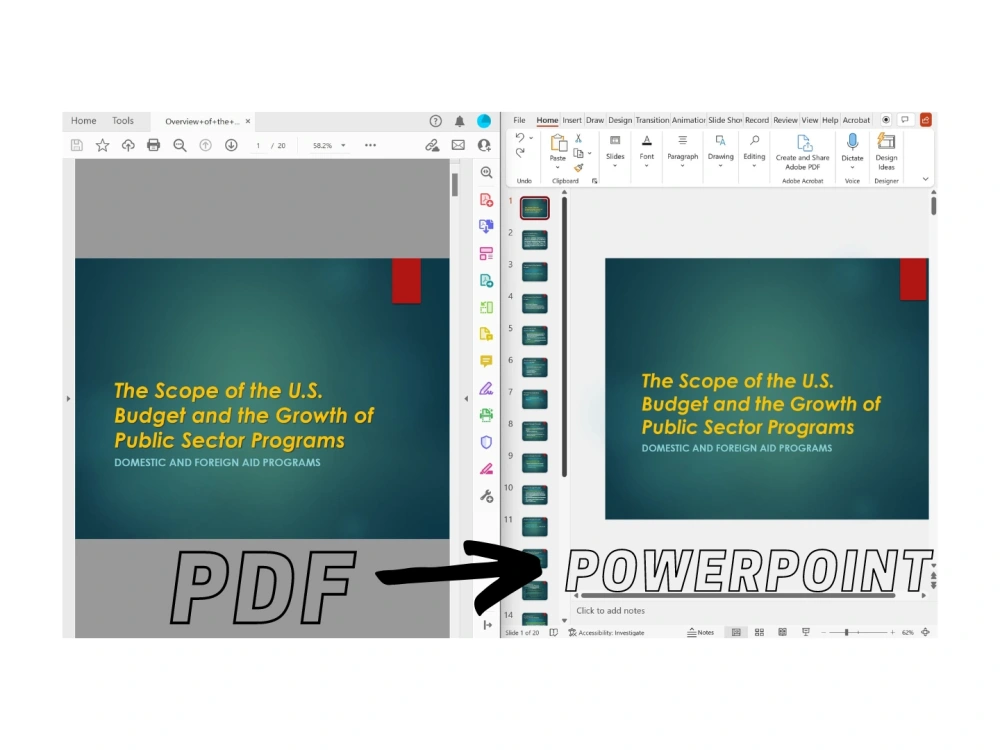Toggle the record button near Acrobat tab
This screenshot has height=750, width=1000.
click(x=886, y=120)
